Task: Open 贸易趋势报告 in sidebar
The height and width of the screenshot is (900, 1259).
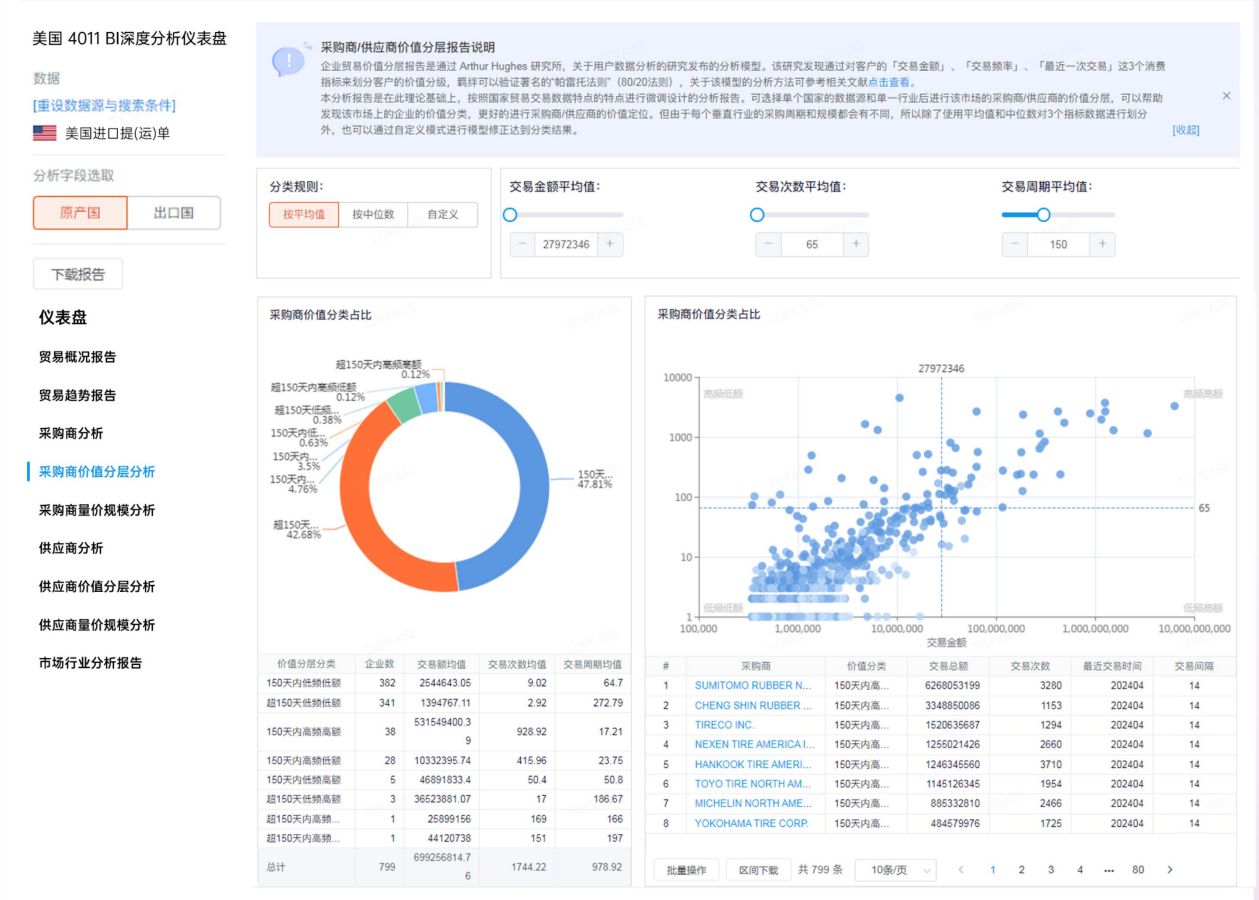Action: tap(77, 395)
